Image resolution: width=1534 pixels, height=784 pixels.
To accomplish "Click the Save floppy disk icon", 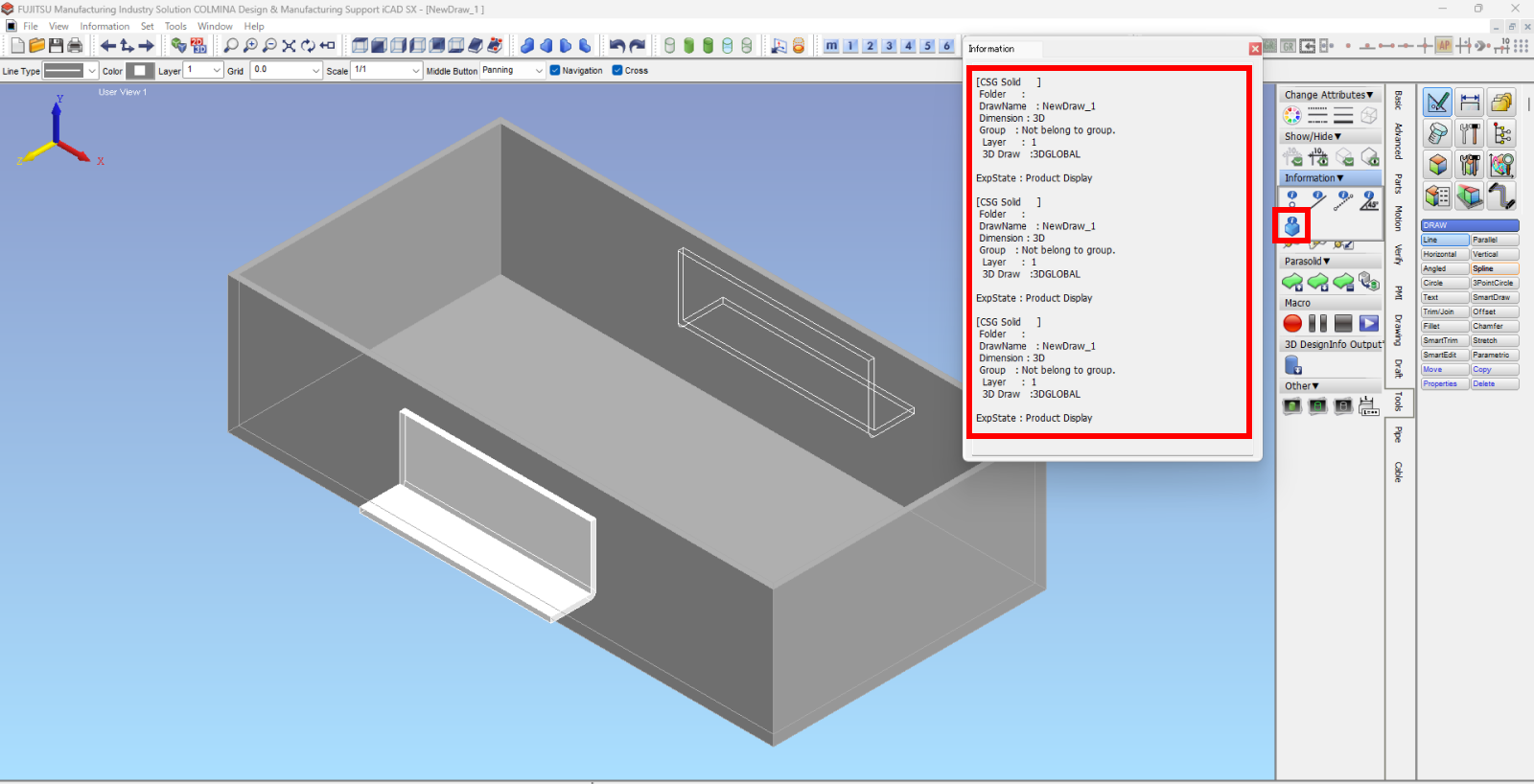I will pyautogui.click(x=56, y=45).
